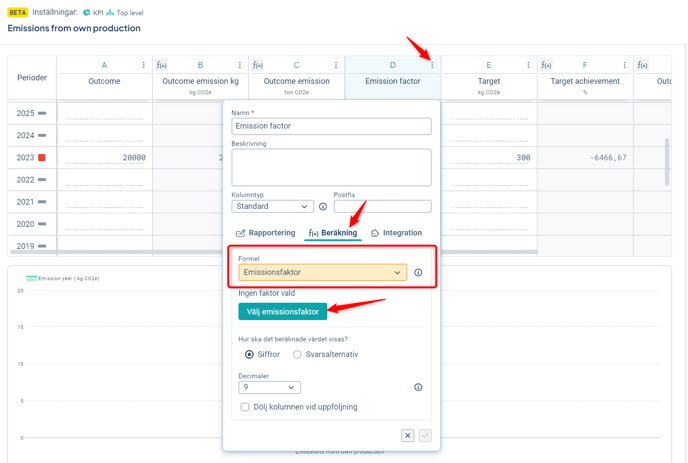This screenshot has height=463, width=688.
Task: Click the Välj emissionsfaktor button
Action: coord(283,311)
